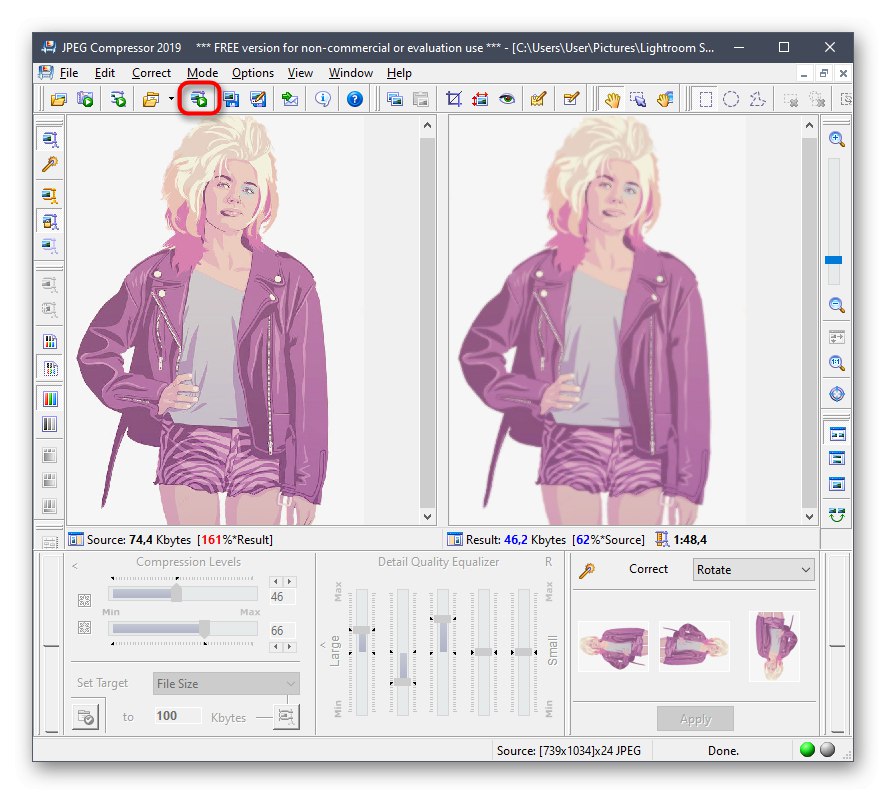
Task: Open the Options menu
Action: click(253, 73)
